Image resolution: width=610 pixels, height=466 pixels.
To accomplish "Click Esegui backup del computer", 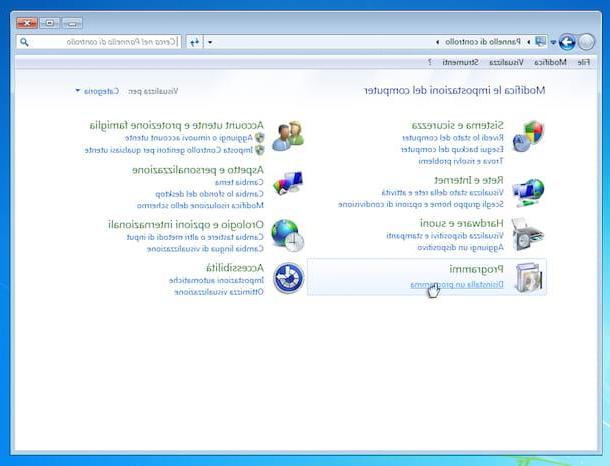I will [452, 149].
